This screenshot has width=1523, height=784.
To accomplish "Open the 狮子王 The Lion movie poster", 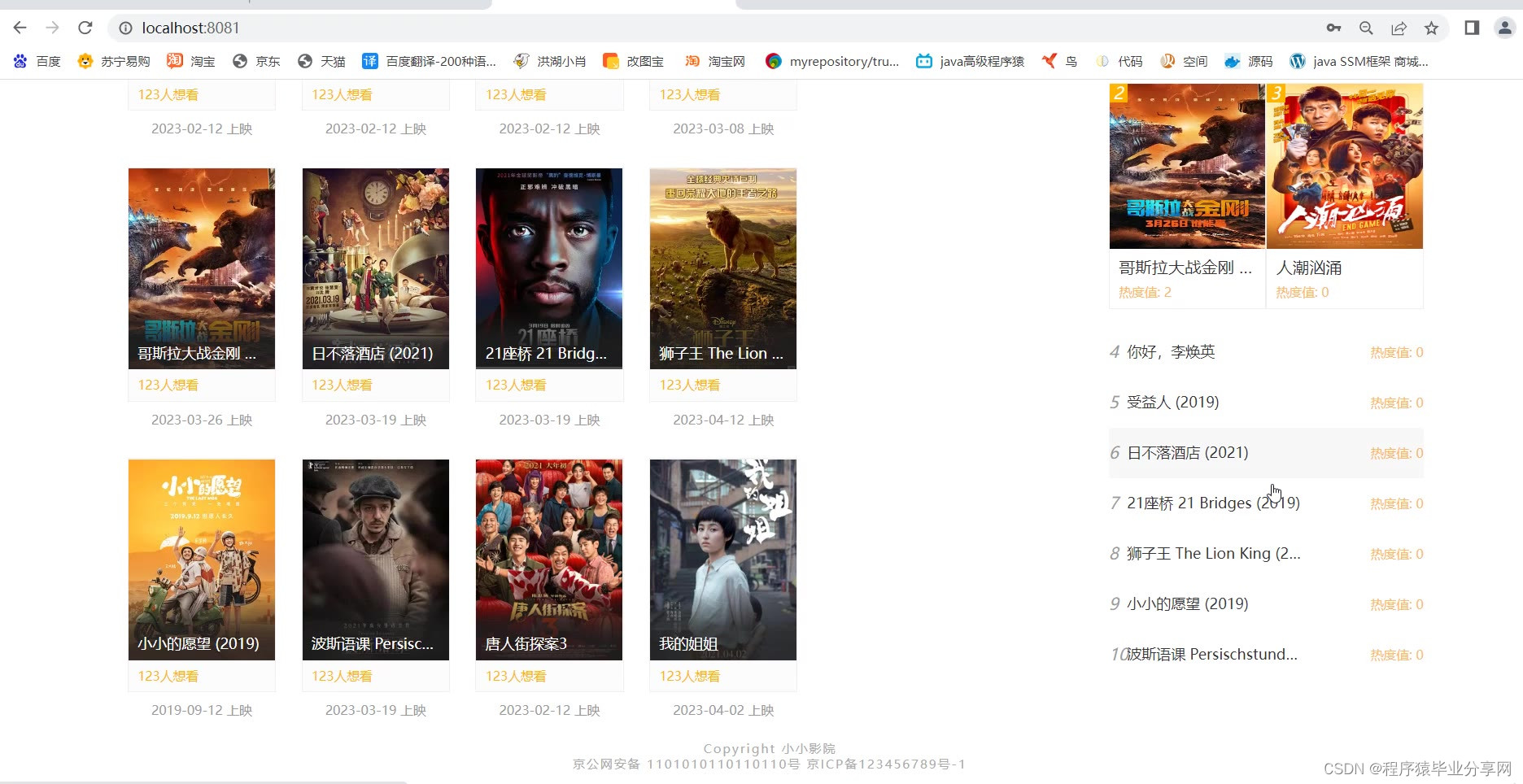I will [x=723, y=268].
